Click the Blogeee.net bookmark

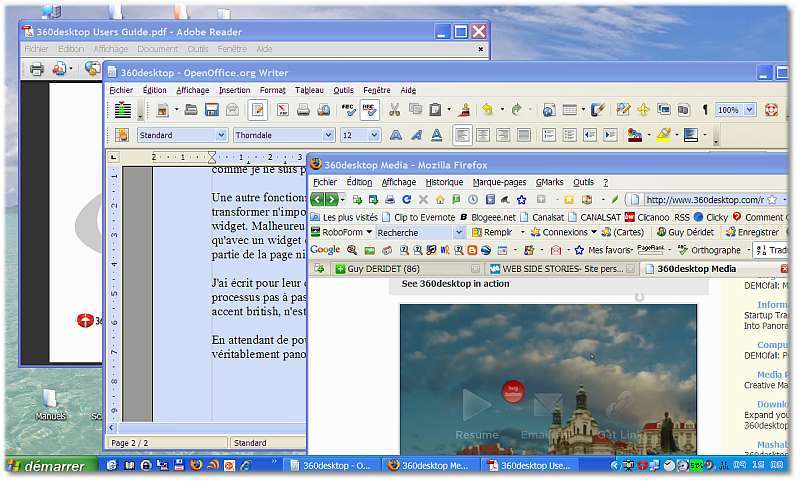(x=488, y=217)
